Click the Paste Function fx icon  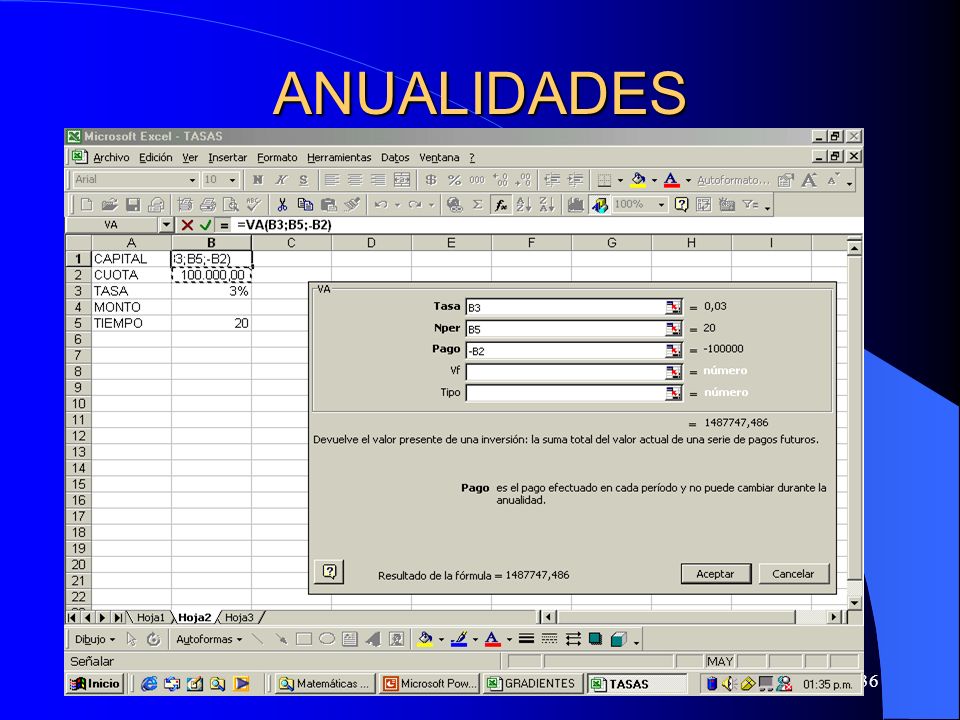point(501,204)
